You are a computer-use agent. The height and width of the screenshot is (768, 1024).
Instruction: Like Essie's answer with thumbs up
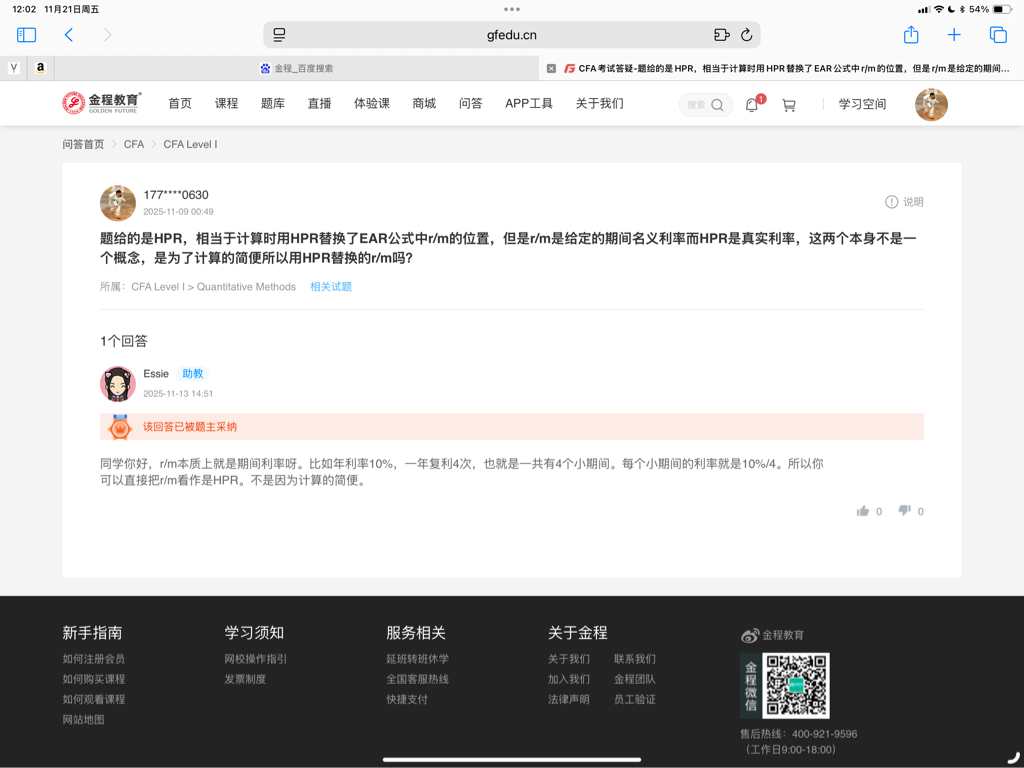click(863, 511)
